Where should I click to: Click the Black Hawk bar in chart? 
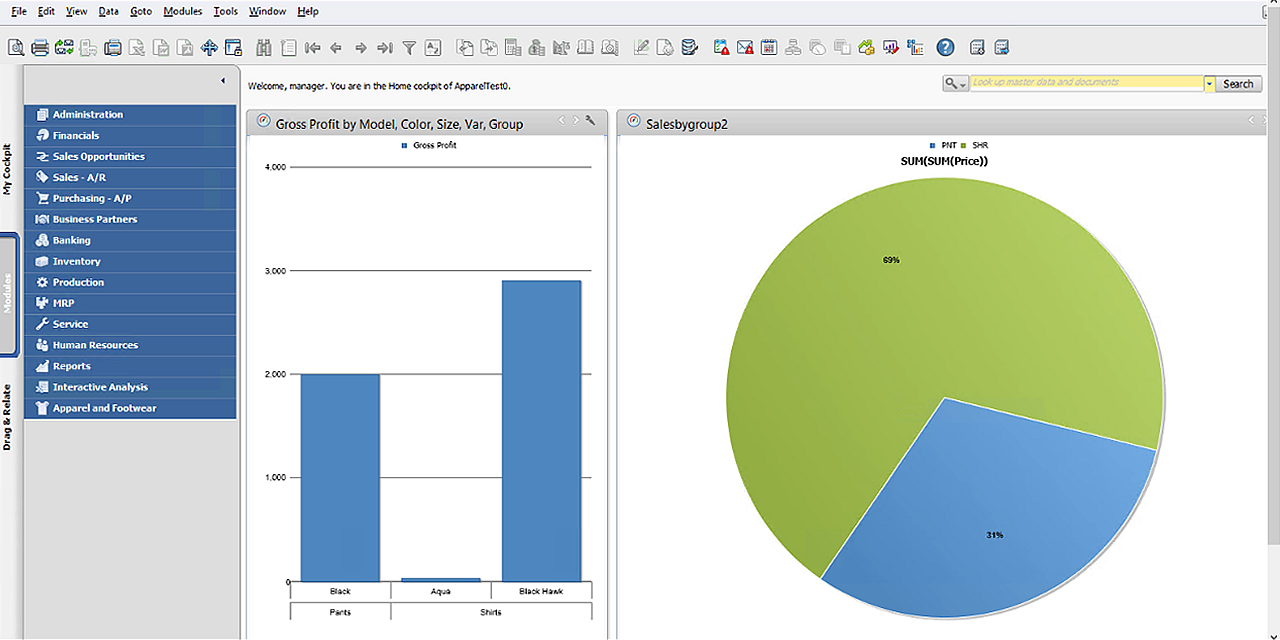click(541, 430)
